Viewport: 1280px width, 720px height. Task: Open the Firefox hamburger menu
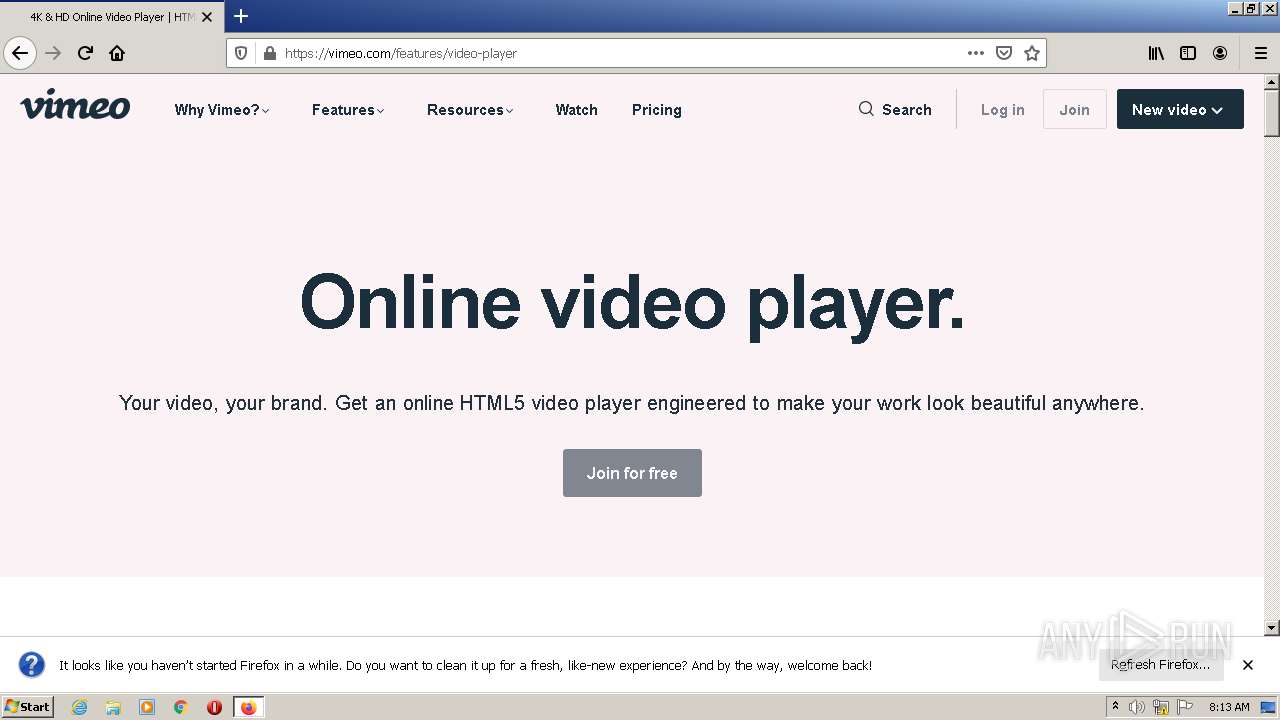[x=1261, y=53]
